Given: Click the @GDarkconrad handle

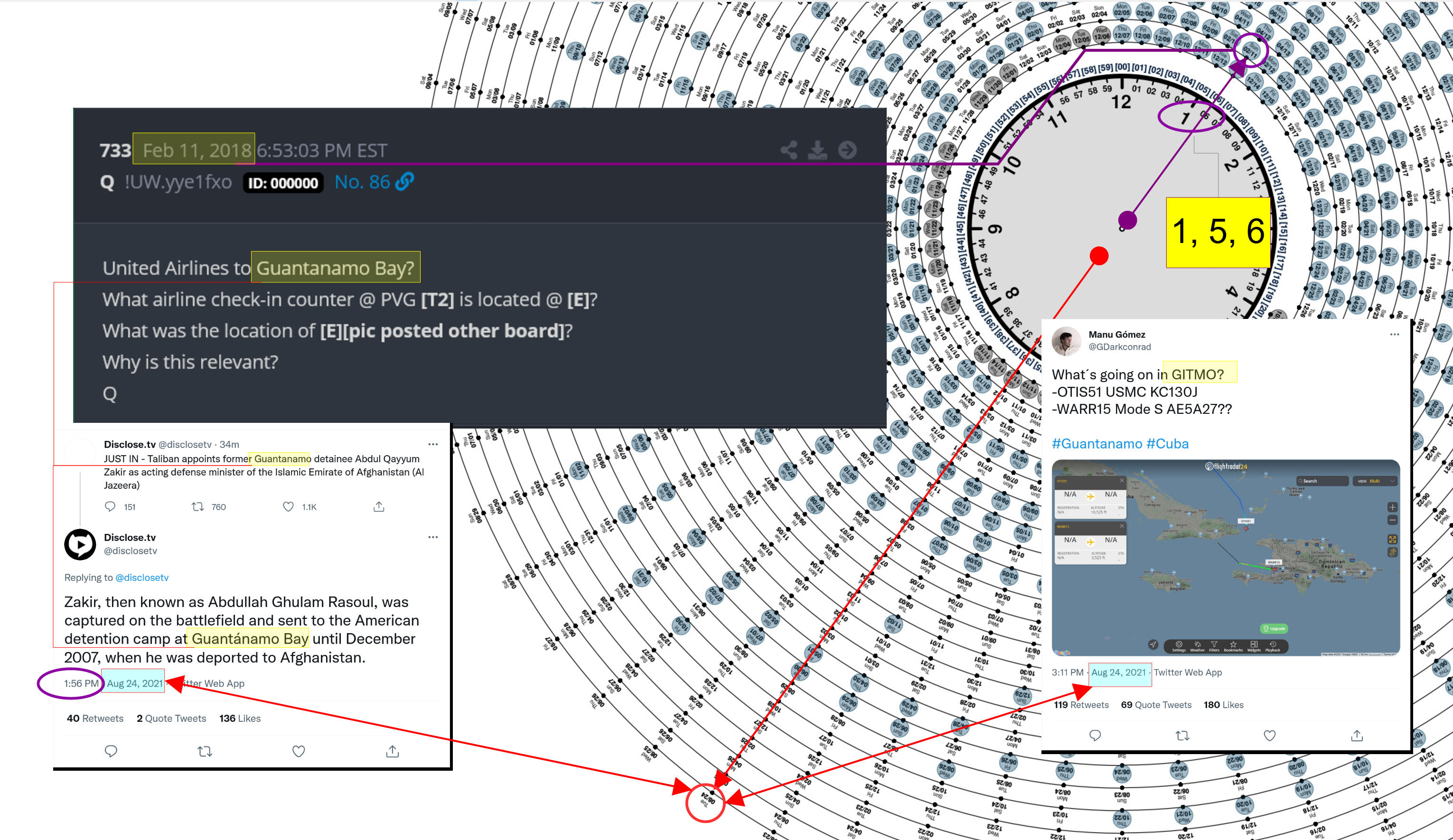Looking at the screenshot, I should click(1119, 347).
